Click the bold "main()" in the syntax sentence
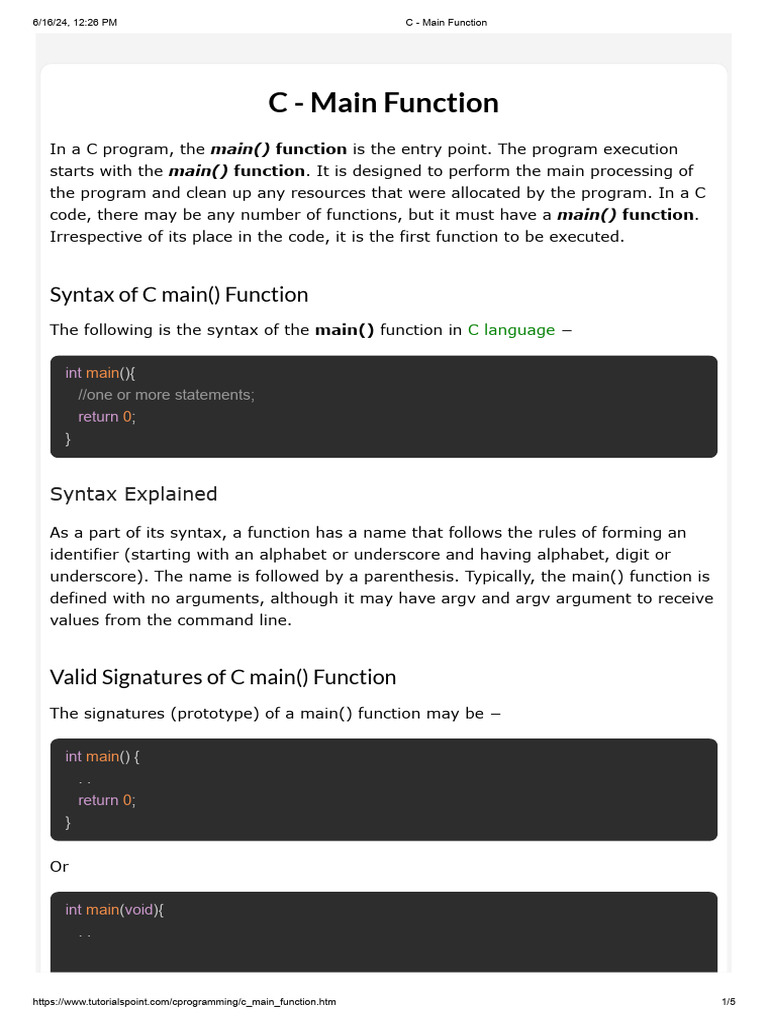Viewport: 768px width, 1024px height. pyautogui.click(x=345, y=330)
